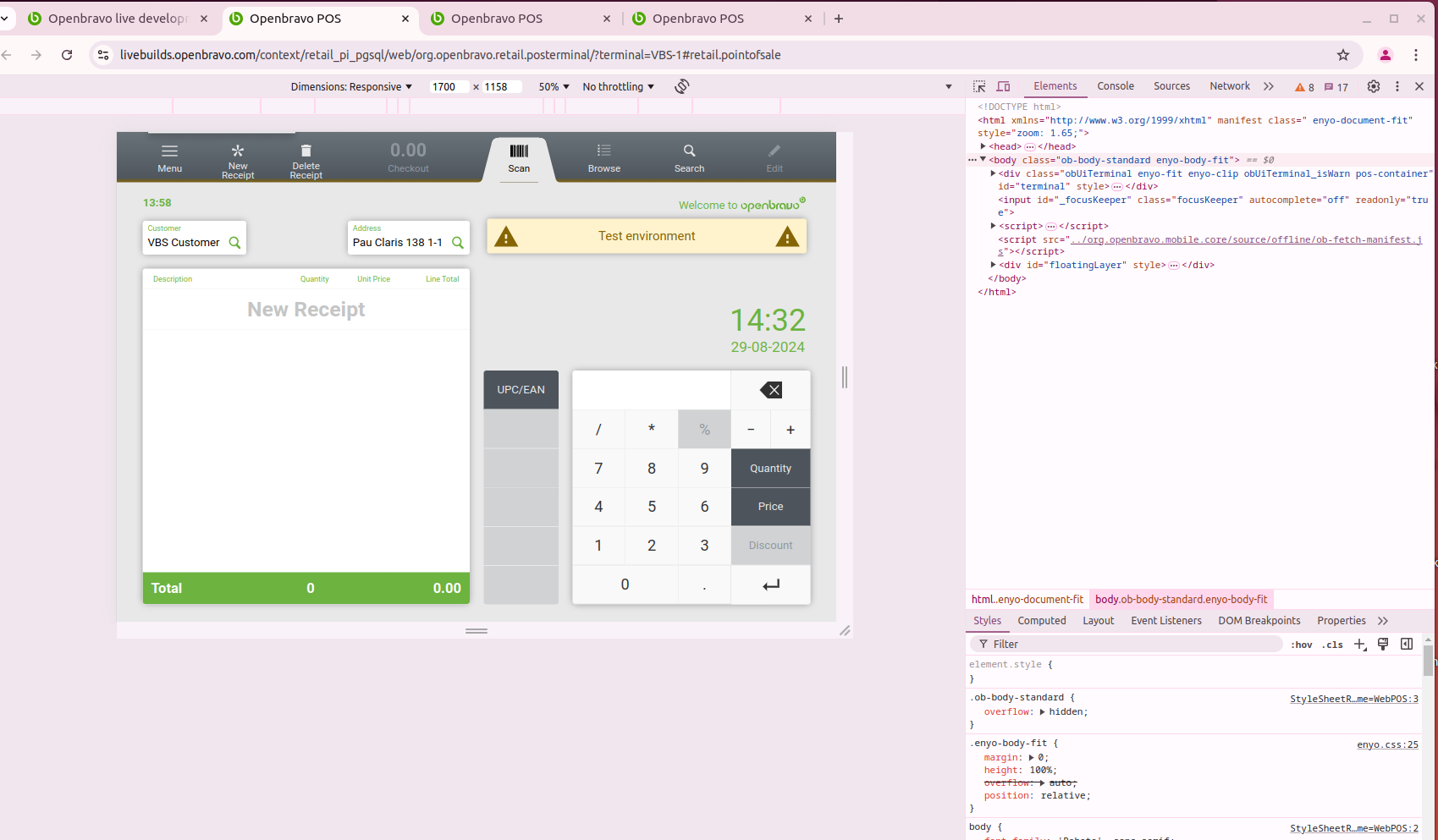The height and width of the screenshot is (840, 1438).
Task: Select the Scan tab
Action: click(x=519, y=158)
